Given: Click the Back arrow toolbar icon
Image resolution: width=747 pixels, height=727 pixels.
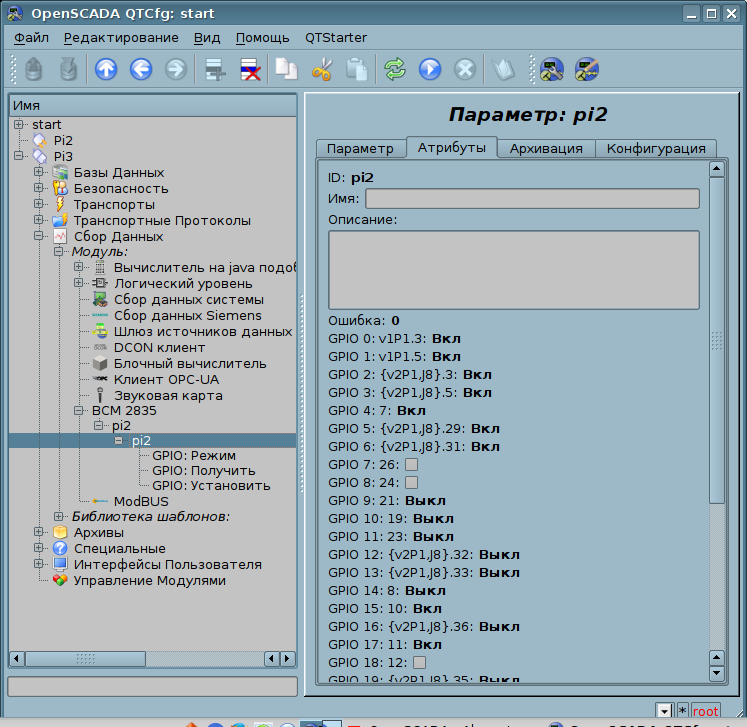Looking at the screenshot, I should click(141, 69).
